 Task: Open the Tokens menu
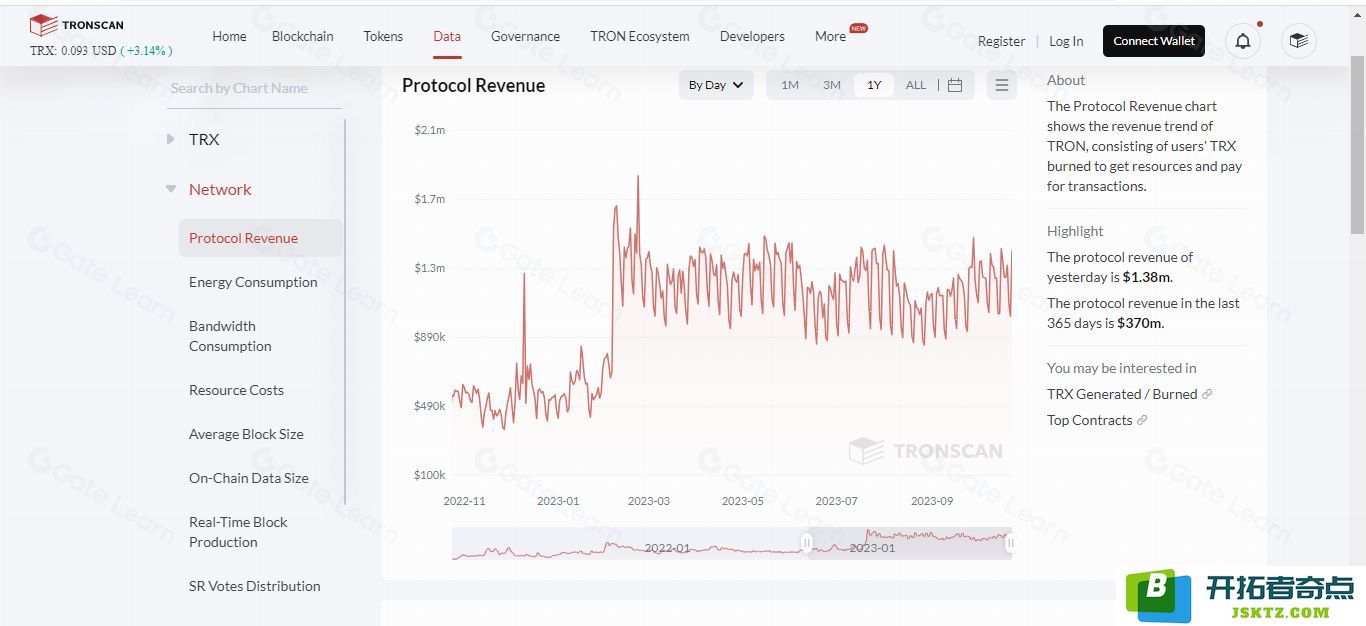[383, 36]
